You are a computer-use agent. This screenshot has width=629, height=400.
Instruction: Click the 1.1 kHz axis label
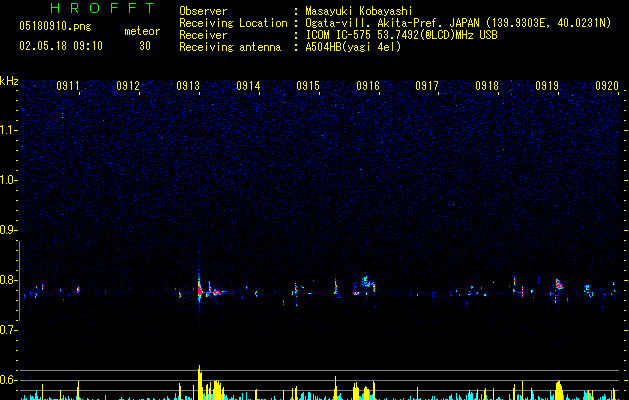pyautogui.click(x=8, y=130)
